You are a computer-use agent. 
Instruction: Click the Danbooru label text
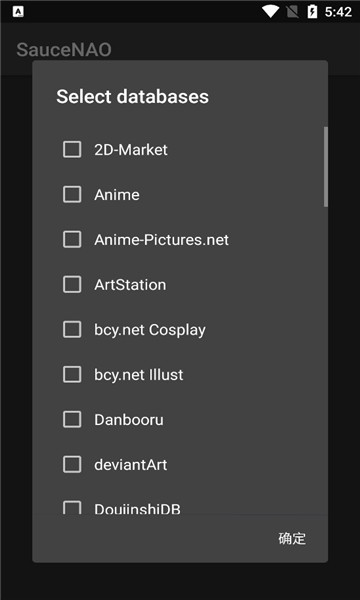tap(129, 420)
